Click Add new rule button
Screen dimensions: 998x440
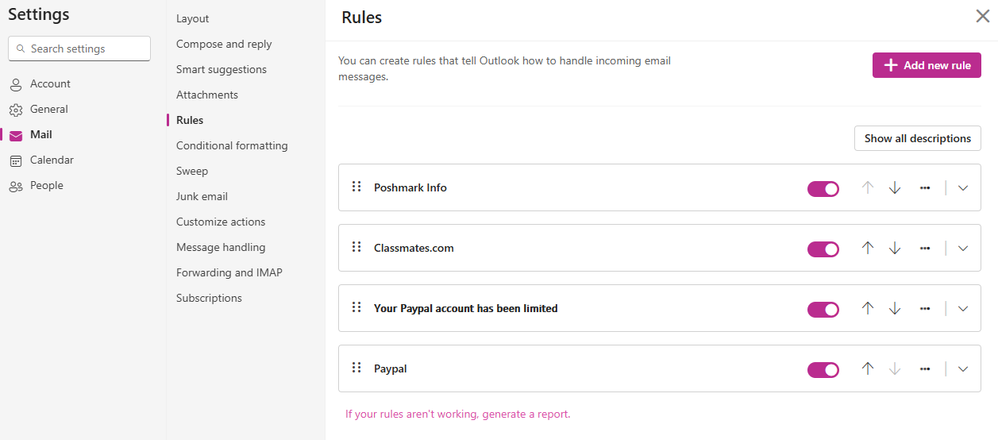pyautogui.click(x=926, y=65)
